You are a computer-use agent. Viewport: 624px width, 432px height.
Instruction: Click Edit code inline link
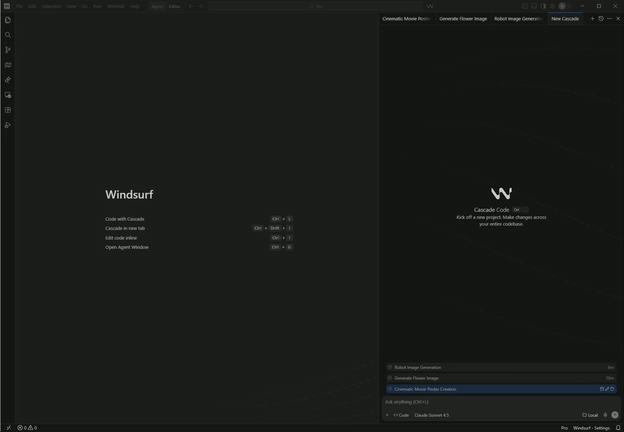click(121, 238)
